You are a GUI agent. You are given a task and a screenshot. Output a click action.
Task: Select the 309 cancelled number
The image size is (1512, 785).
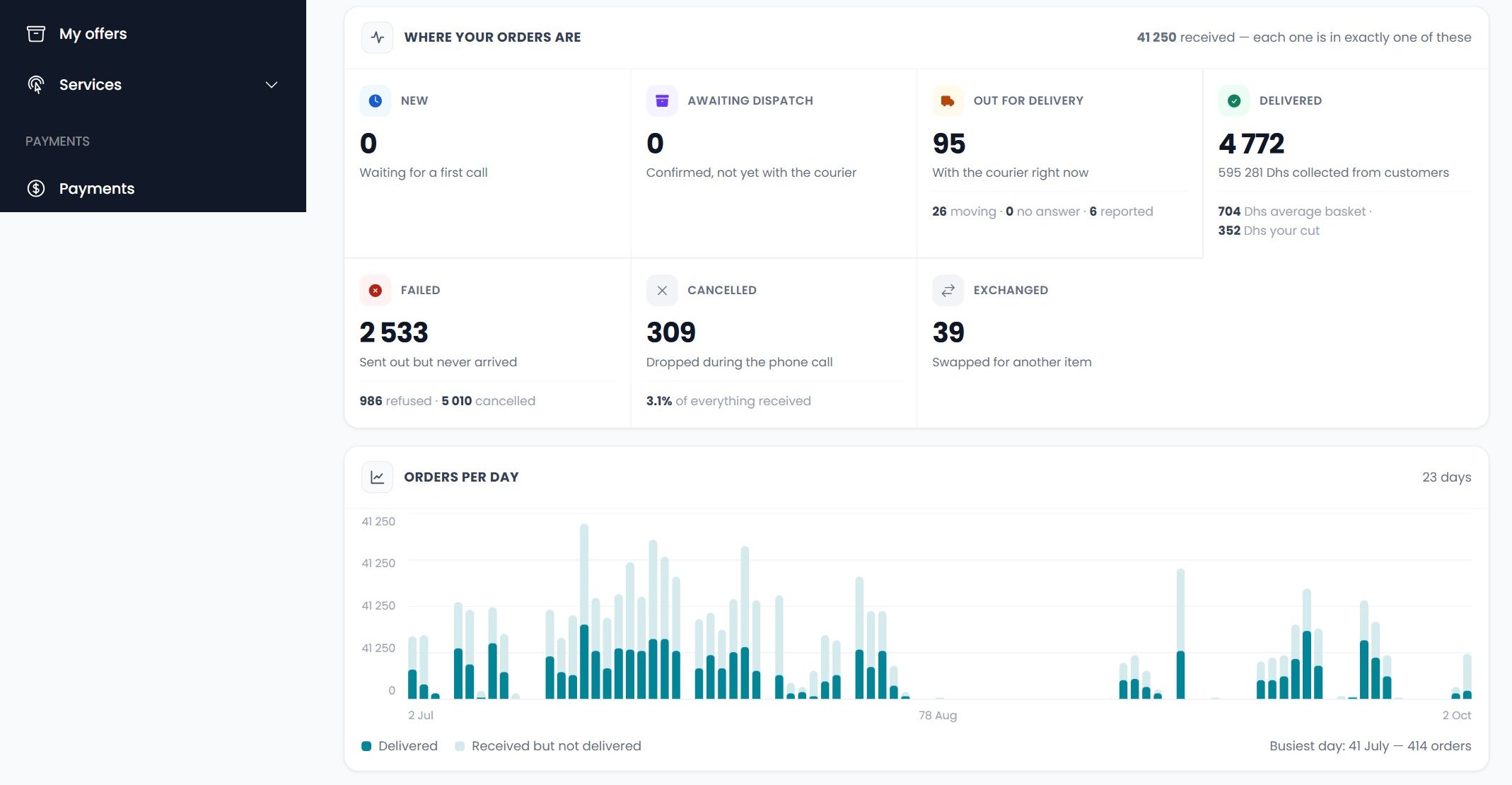671,332
